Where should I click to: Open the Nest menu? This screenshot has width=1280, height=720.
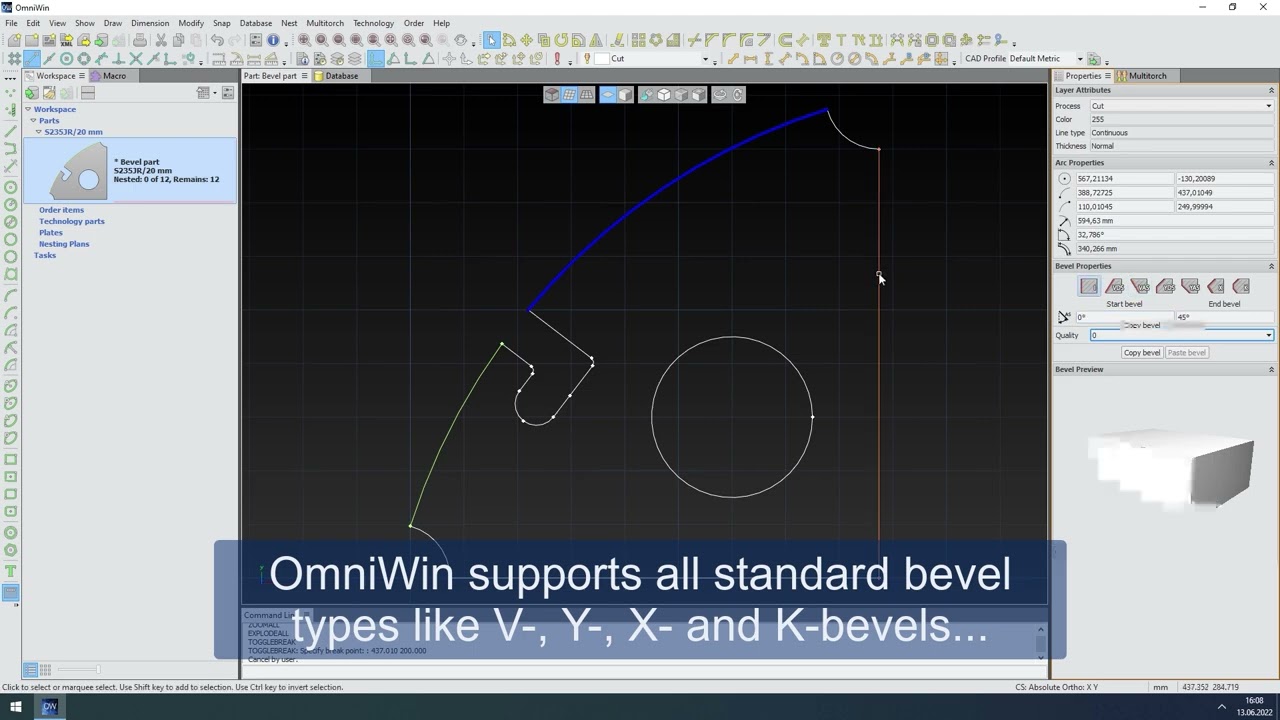[289, 23]
